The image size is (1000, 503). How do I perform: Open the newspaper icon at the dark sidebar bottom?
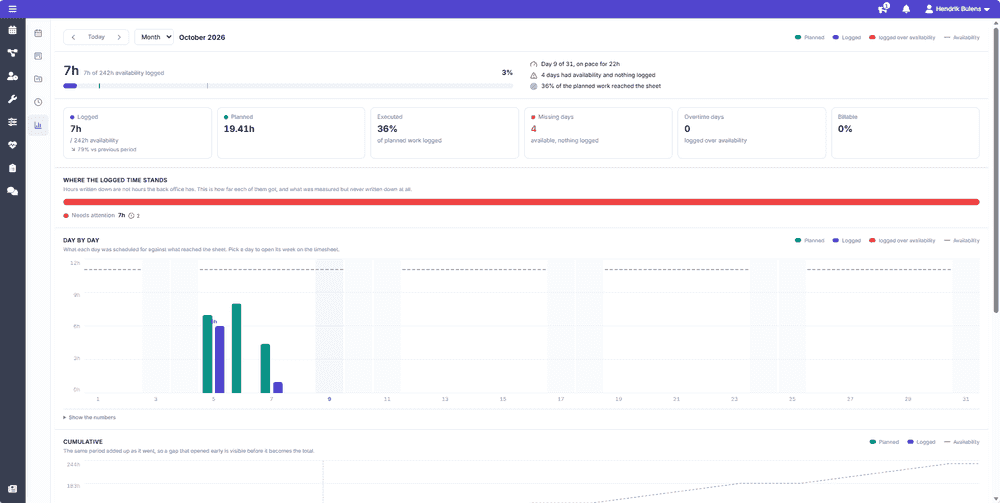pyautogui.click(x=12, y=489)
